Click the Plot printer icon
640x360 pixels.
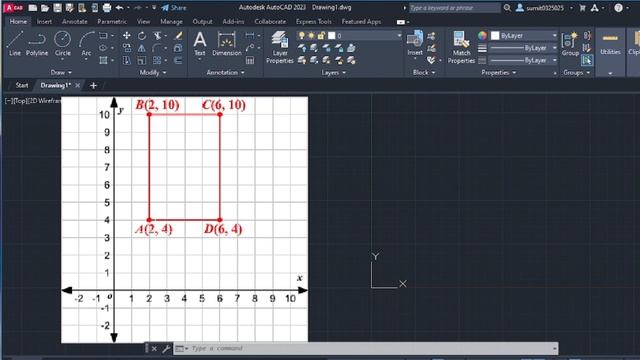coord(107,8)
